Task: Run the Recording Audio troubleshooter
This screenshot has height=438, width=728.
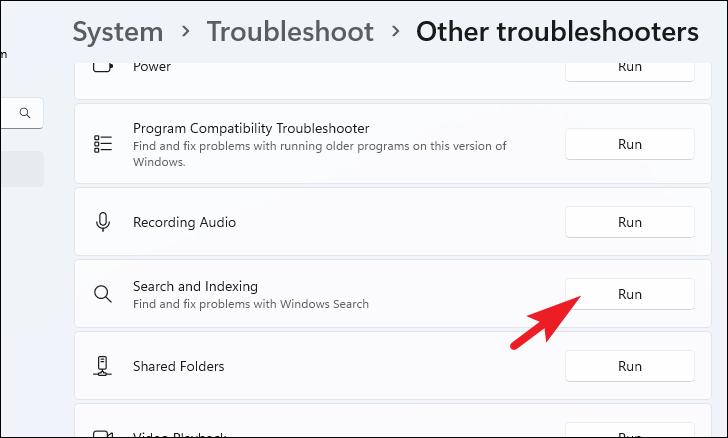Action: [630, 222]
